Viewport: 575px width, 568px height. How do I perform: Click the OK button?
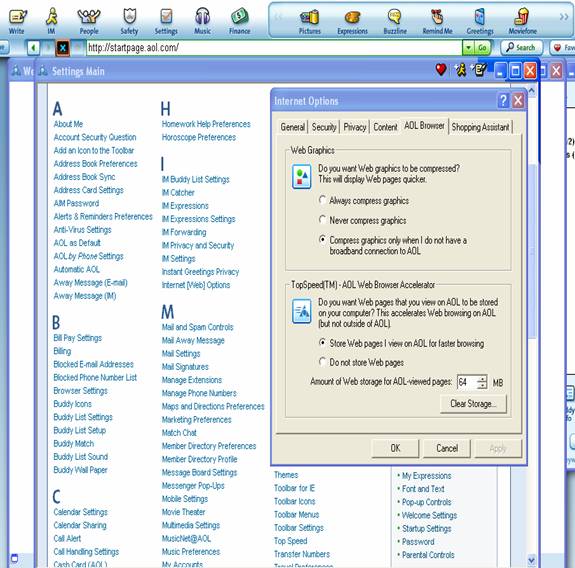[x=395, y=448]
